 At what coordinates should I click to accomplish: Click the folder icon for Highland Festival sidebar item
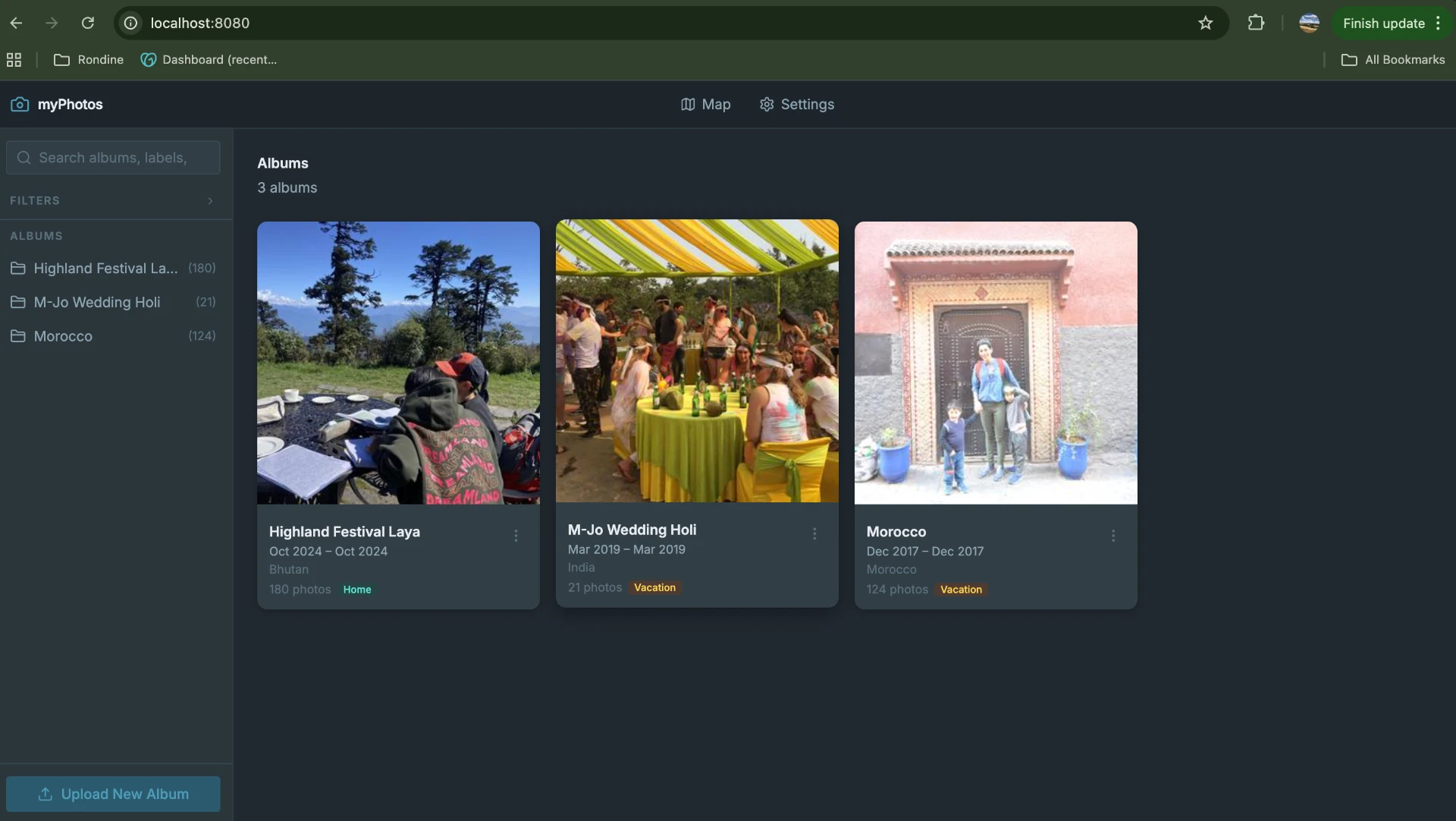(18, 268)
